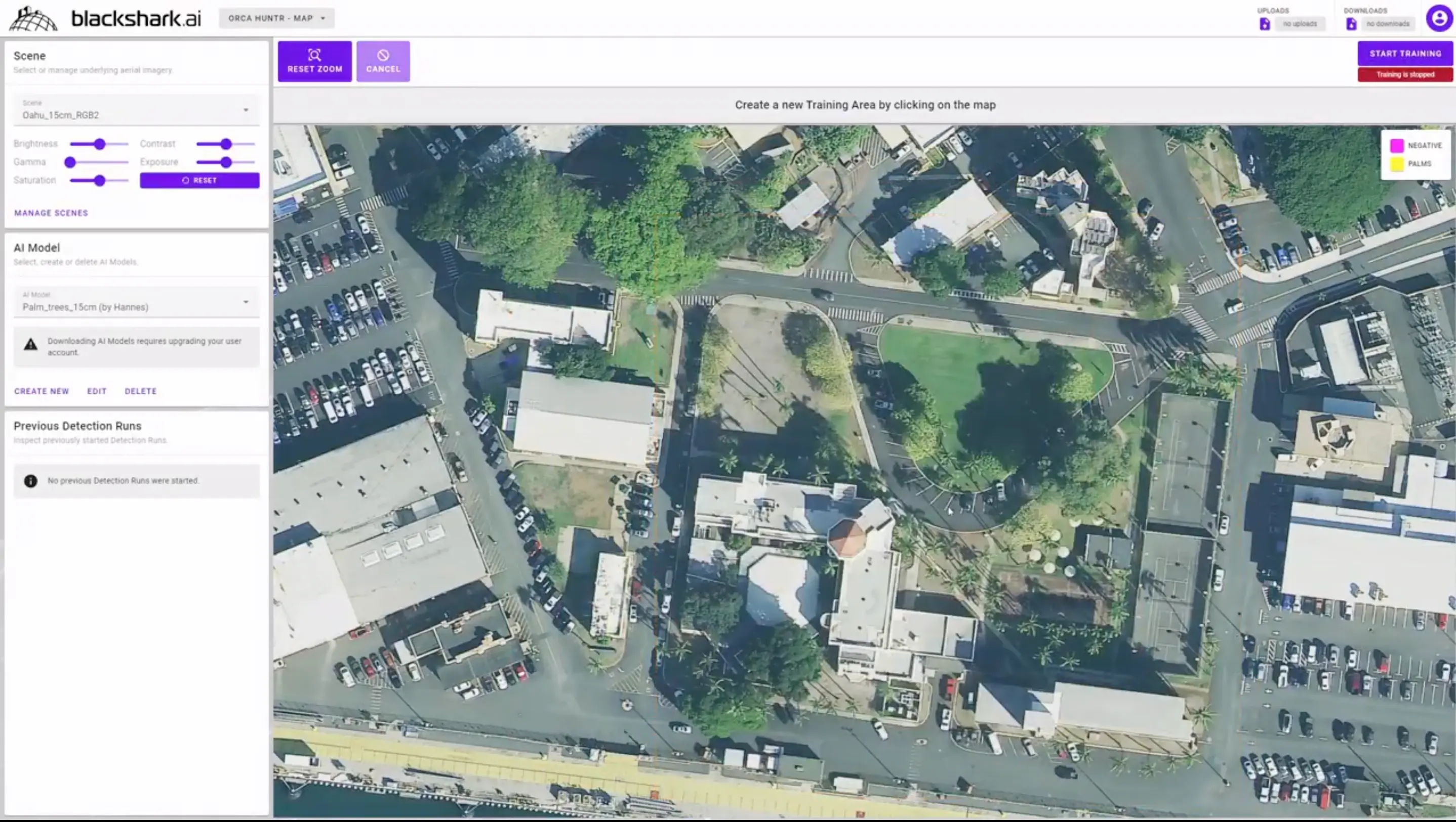Click the downloads file icon
Viewport: 1456px width, 822px height.
click(1351, 24)
